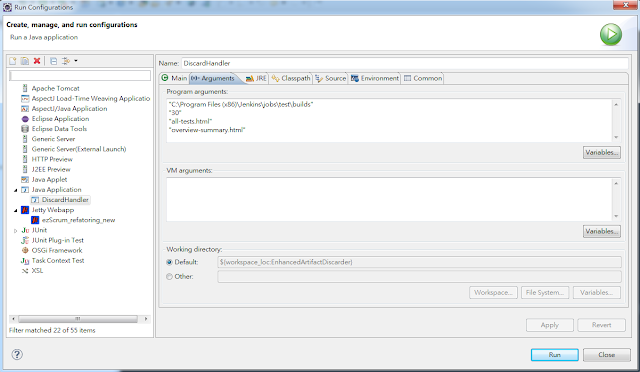The width and height of the screenshot is (640, 372).
Task: Click Variables button under VM arguments
Action: pyautogui.click(x=602, y=231)
